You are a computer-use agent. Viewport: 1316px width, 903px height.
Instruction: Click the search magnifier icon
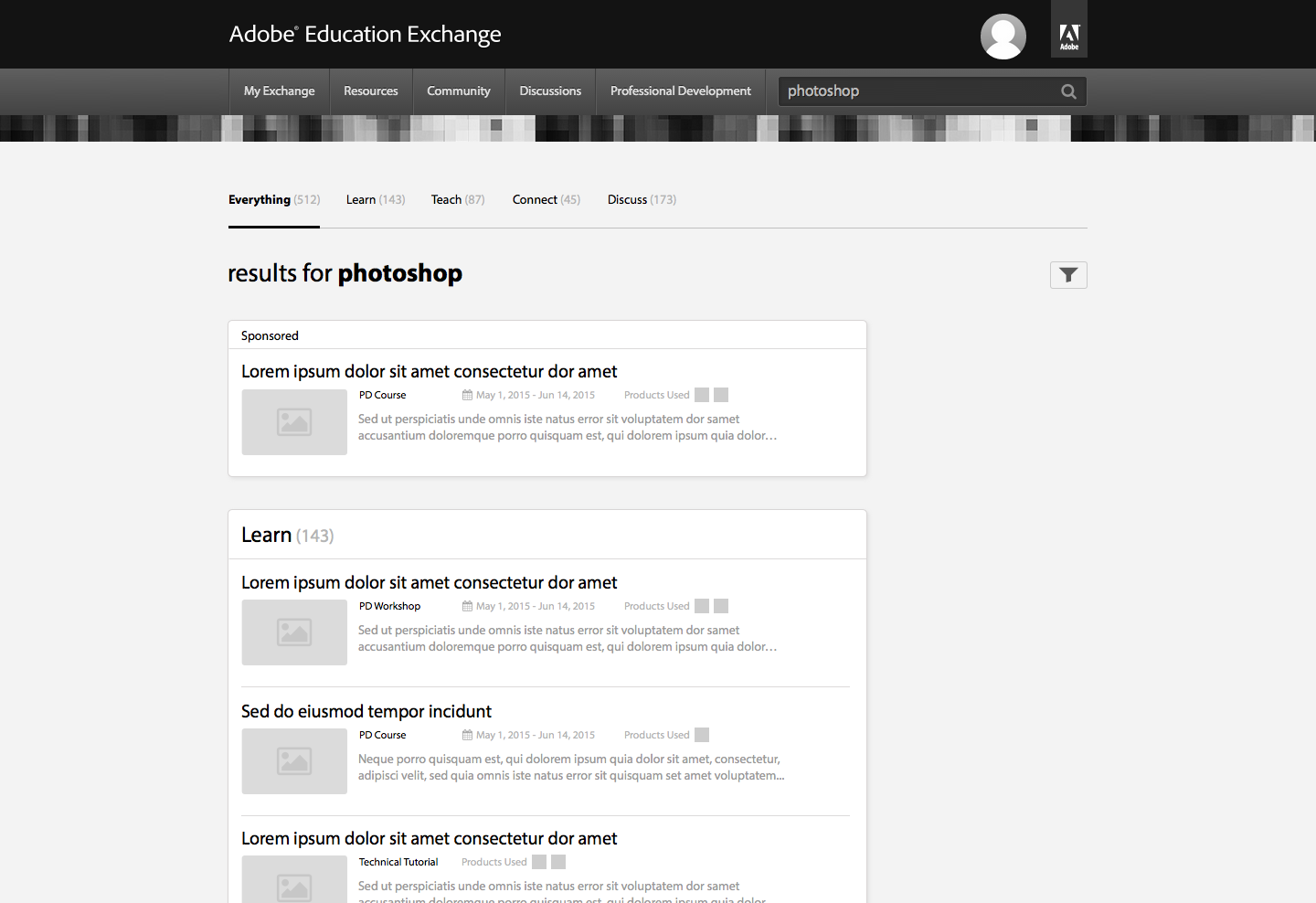1068,91
